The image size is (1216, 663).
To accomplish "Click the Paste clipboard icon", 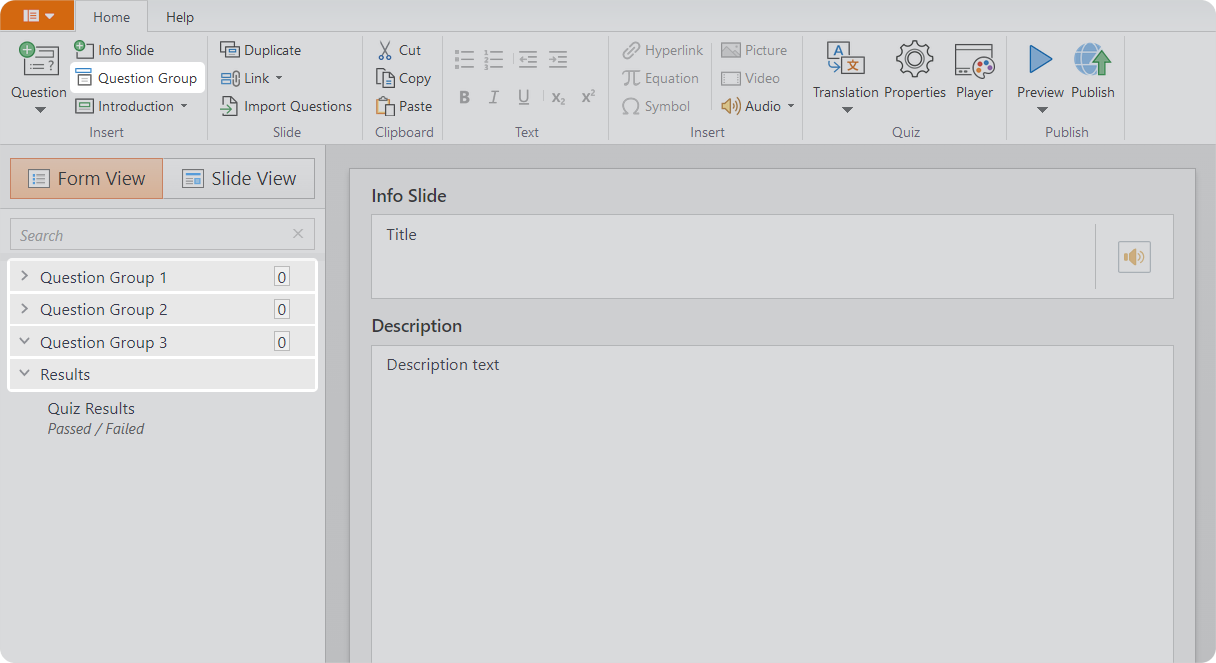I will (386, 106).
